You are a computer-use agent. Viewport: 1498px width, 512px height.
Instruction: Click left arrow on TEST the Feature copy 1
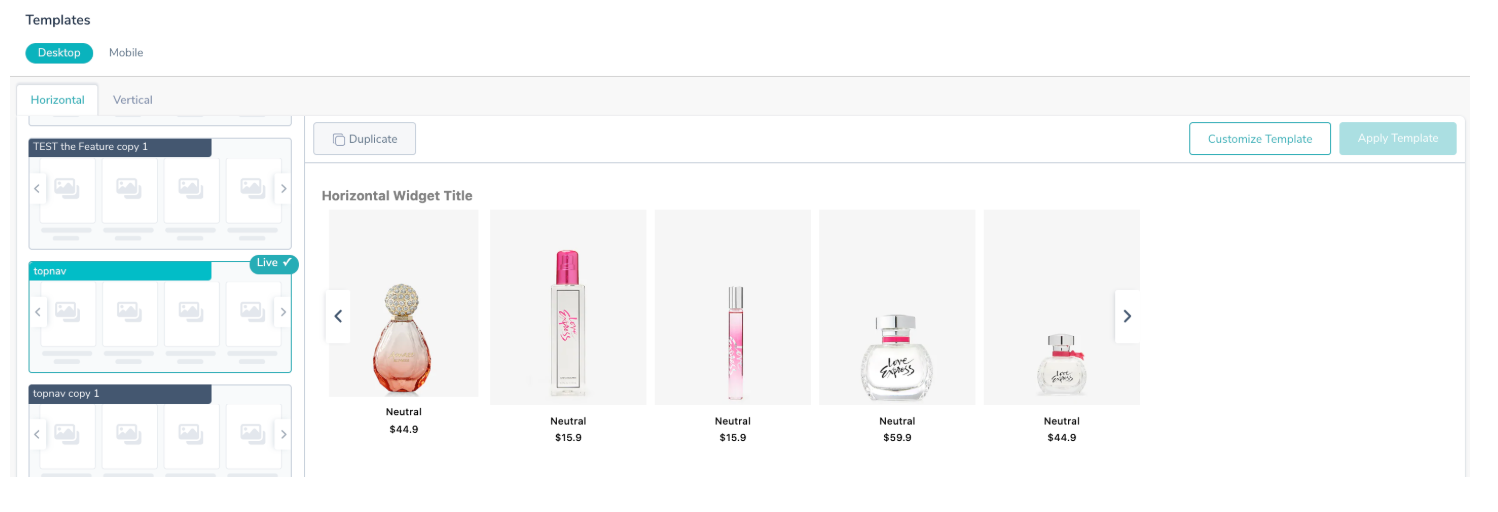point(37,188)
